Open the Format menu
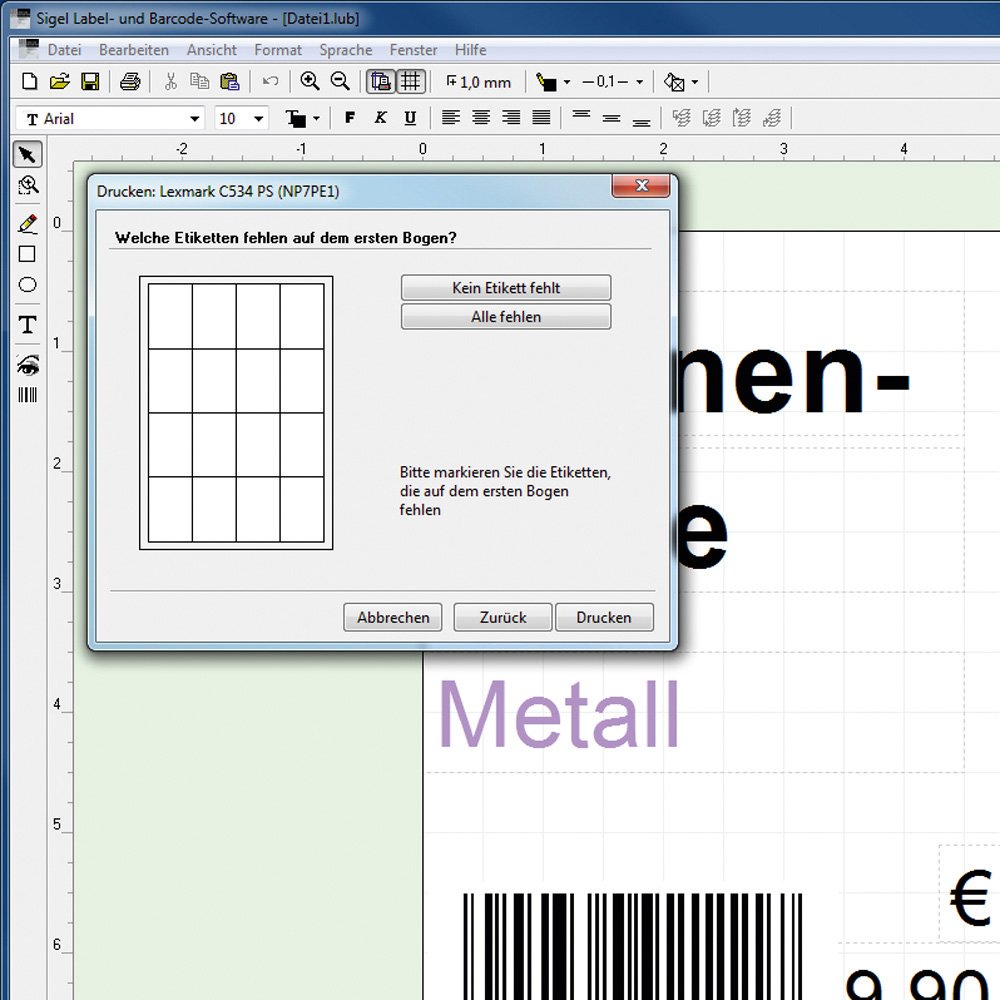The height and width of the screenshot is (1000, 1000). click(x=277, y=50)
